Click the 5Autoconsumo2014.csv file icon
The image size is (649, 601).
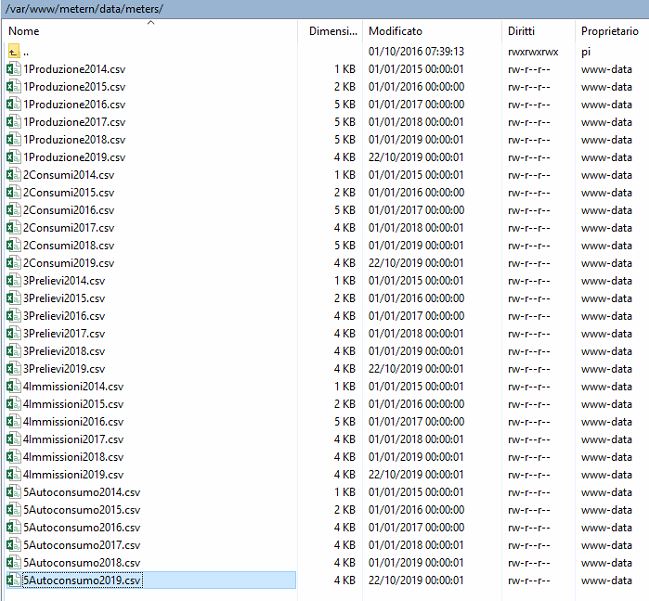14,492
